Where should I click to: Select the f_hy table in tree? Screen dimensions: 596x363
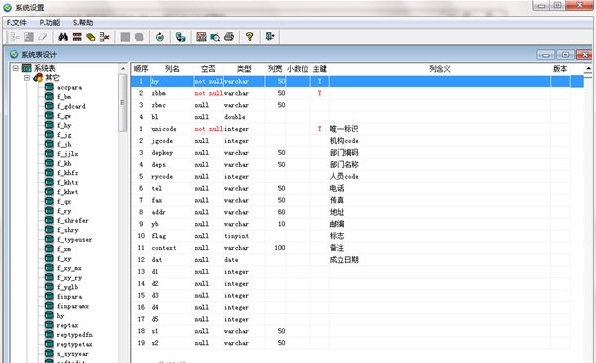64,125
